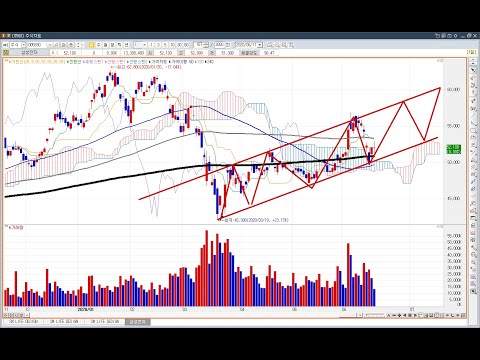Click the spinner beside the 161 field

[206, 45]
